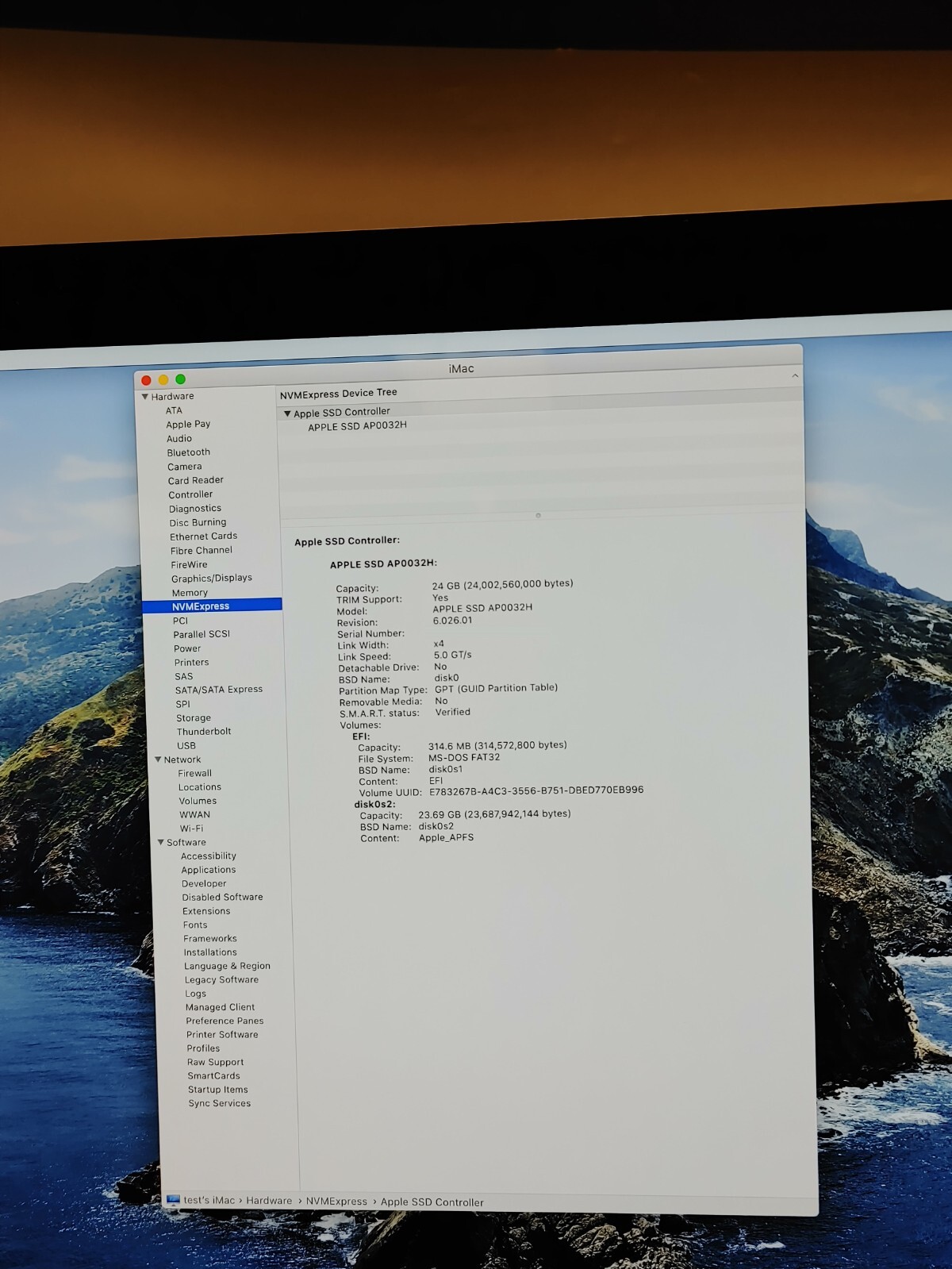Select ATA in the sidebar
This screenshot has width=952, height=1269.
(174, 410)
